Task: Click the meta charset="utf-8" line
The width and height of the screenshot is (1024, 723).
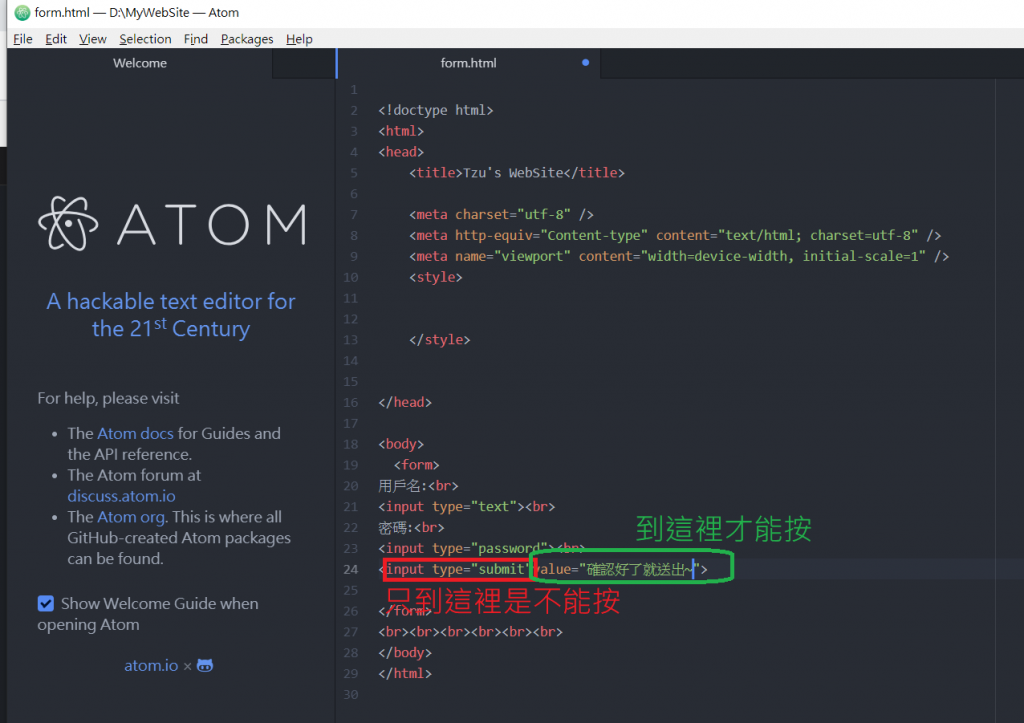Action: pos(501,215)
